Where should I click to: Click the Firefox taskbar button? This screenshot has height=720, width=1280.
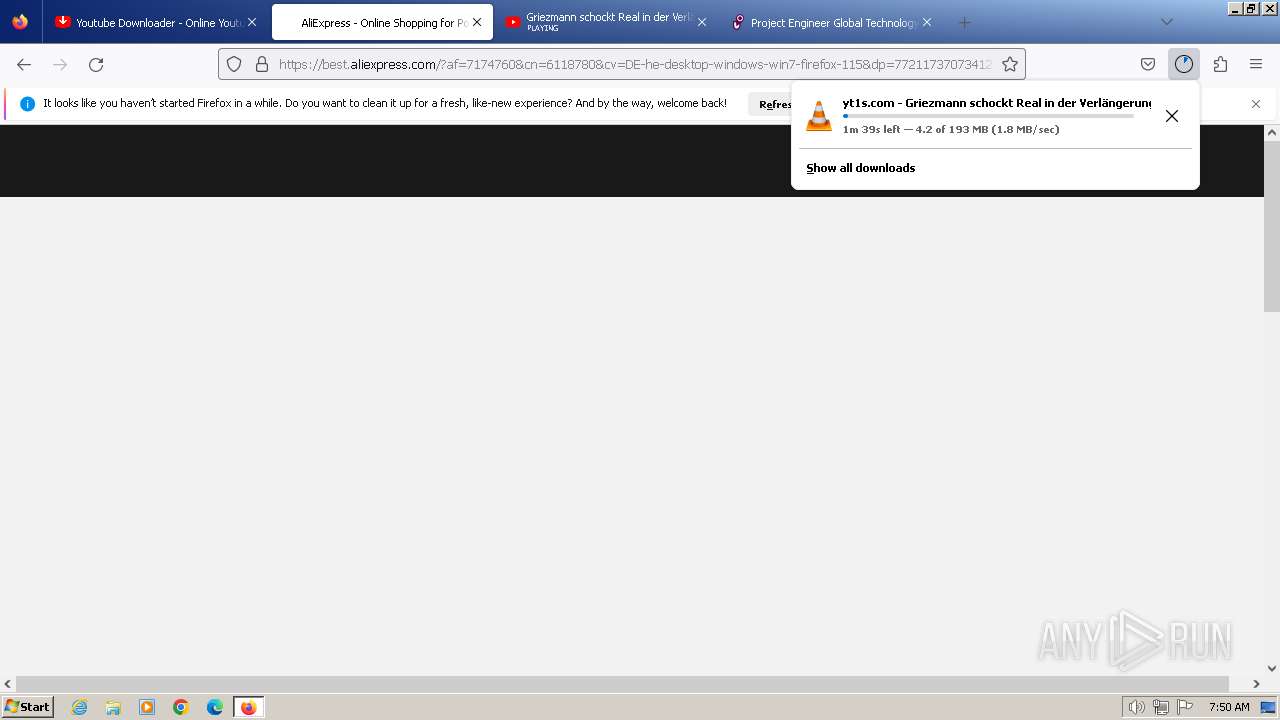pos(248,707)
